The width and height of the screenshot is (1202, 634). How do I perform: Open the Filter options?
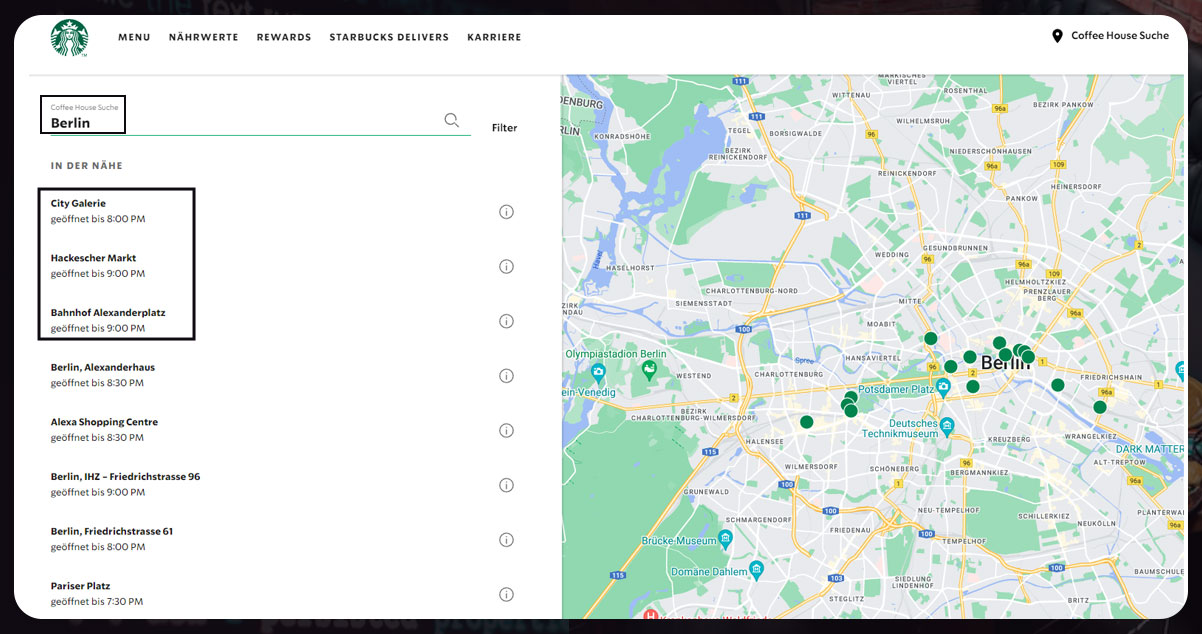(x=504, y=128)
